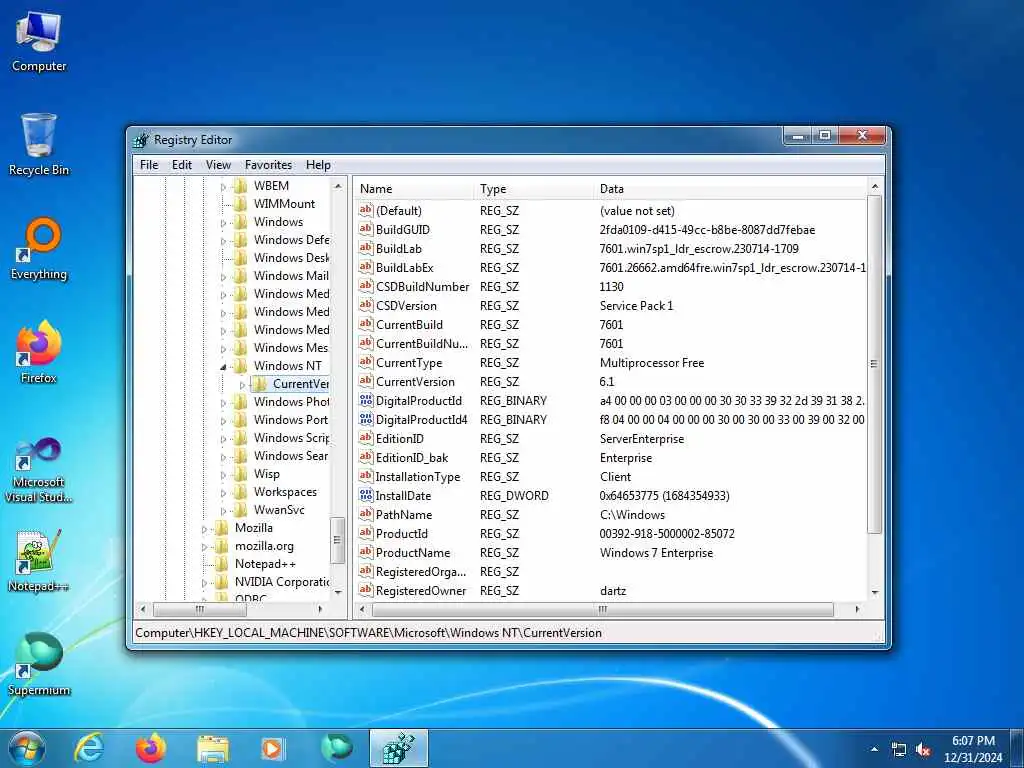Click the values pane horizontal scrollbar thumb

[603, 609]
